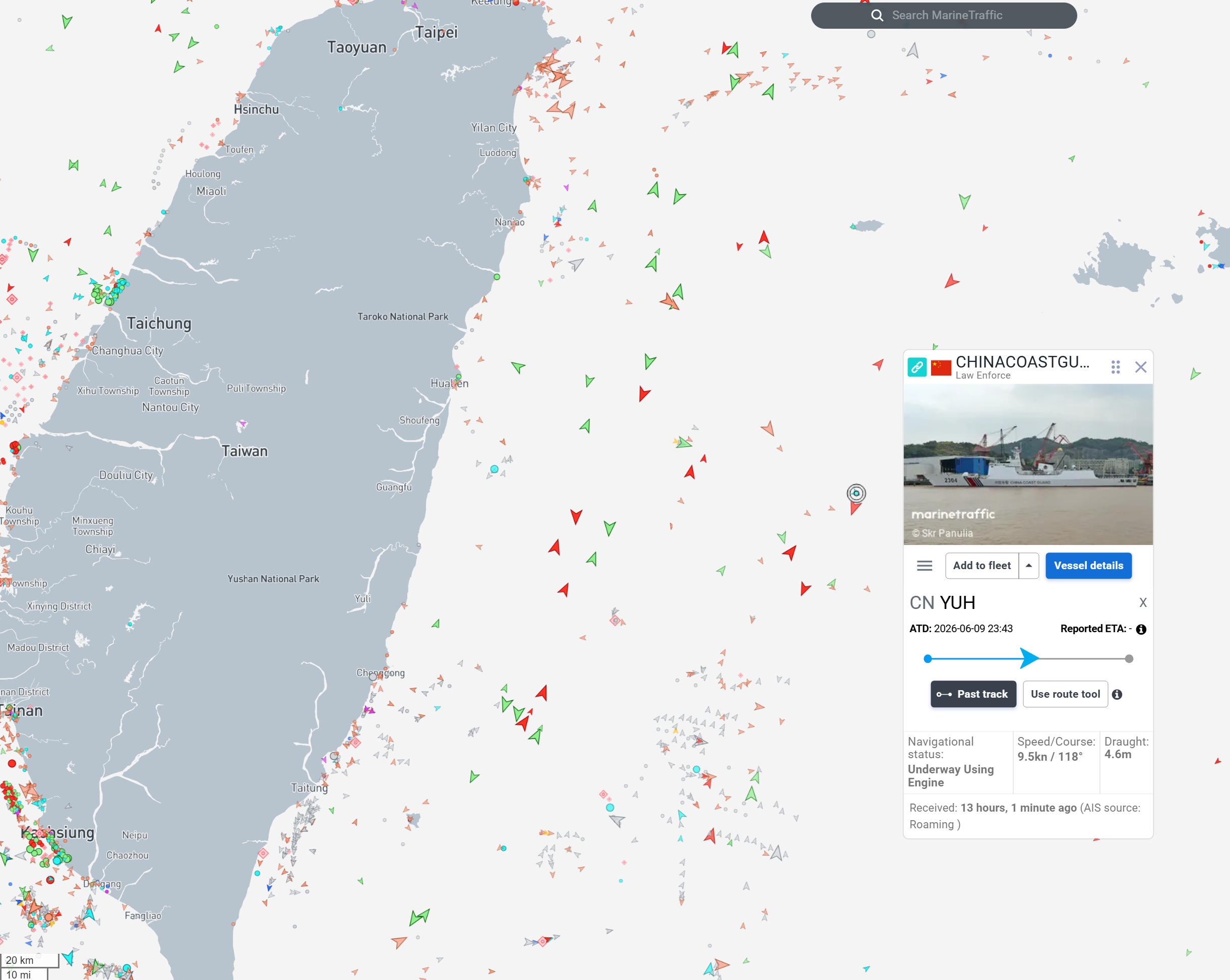This screenshot has height=980, width=1230.
Task: Click the Taoyuan city label
Action: (356, 47)
